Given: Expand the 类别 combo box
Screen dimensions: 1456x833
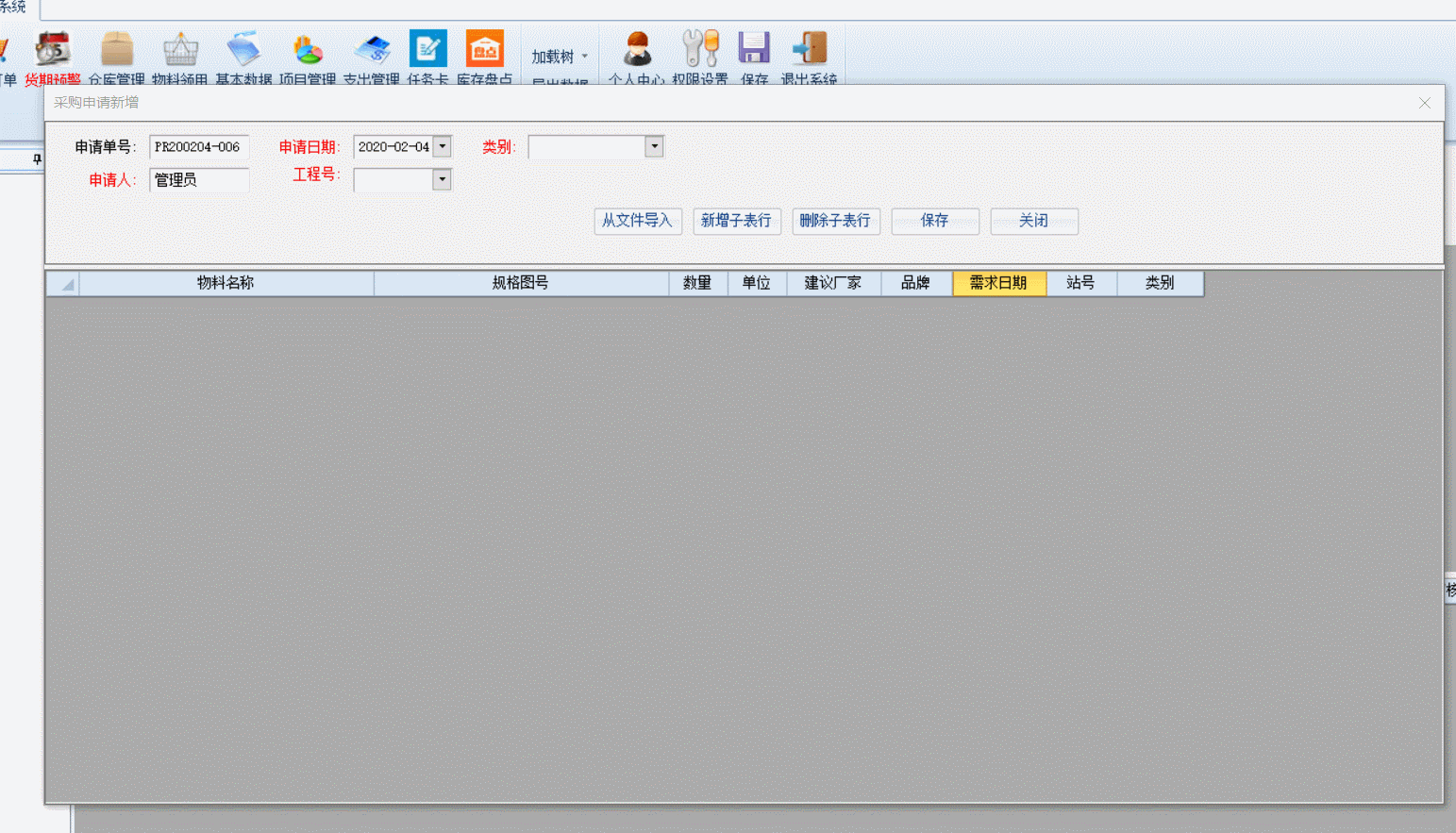Looking at the screenshot, I should 654,146.
